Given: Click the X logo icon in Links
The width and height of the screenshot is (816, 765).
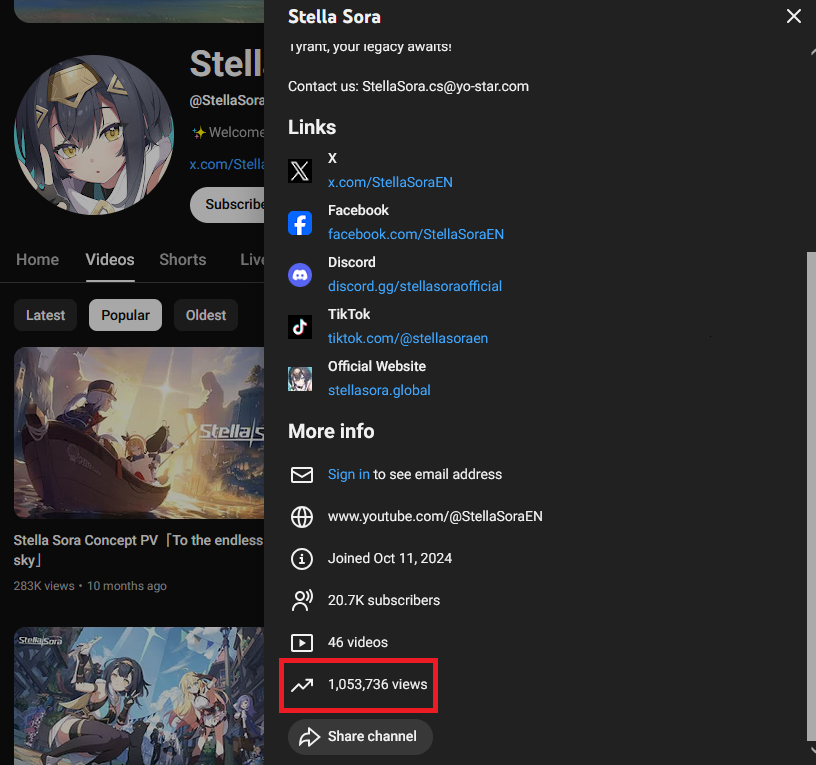Looking at the screenshot, I should (x=300, y=171).
